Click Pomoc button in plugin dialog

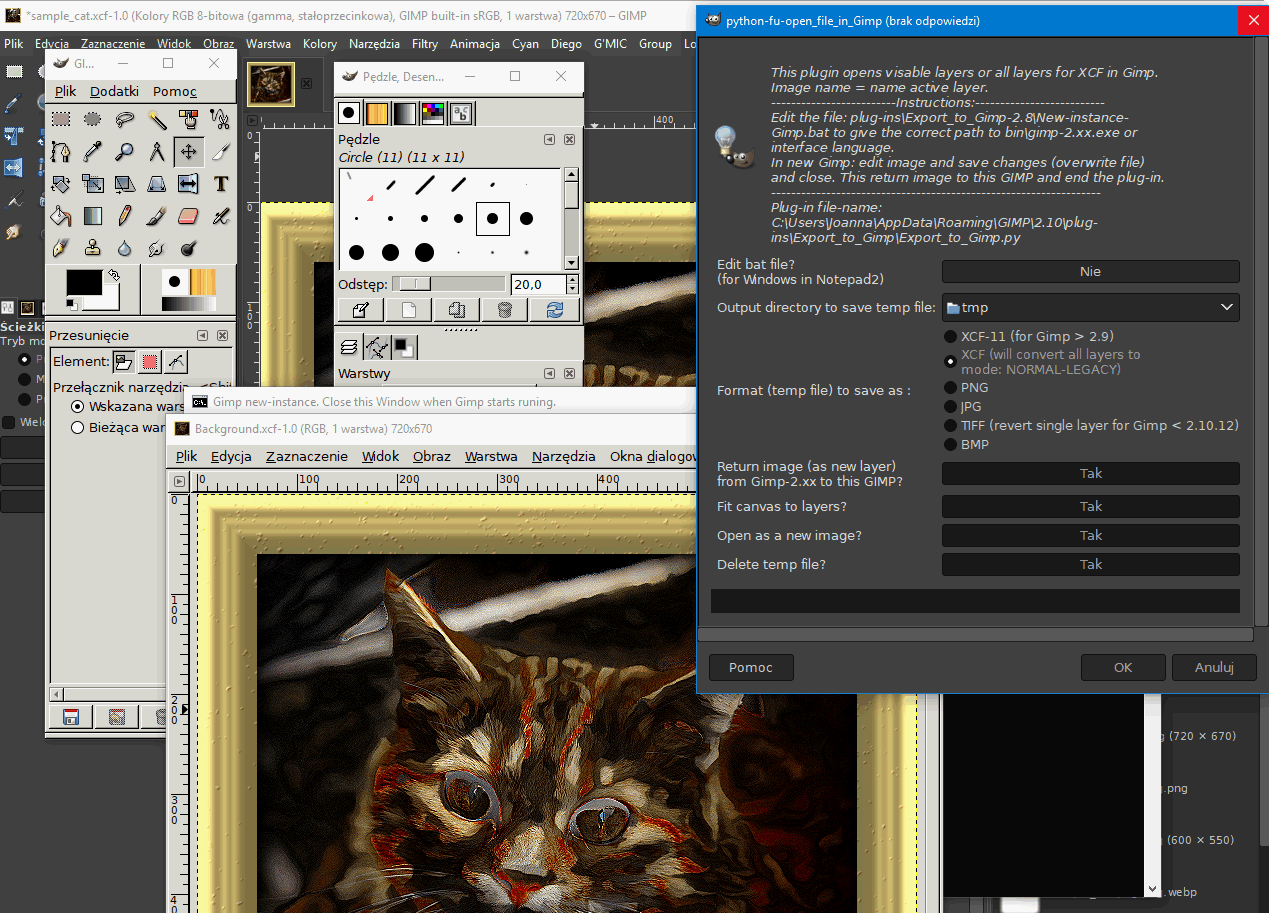[x=751, y=667]
